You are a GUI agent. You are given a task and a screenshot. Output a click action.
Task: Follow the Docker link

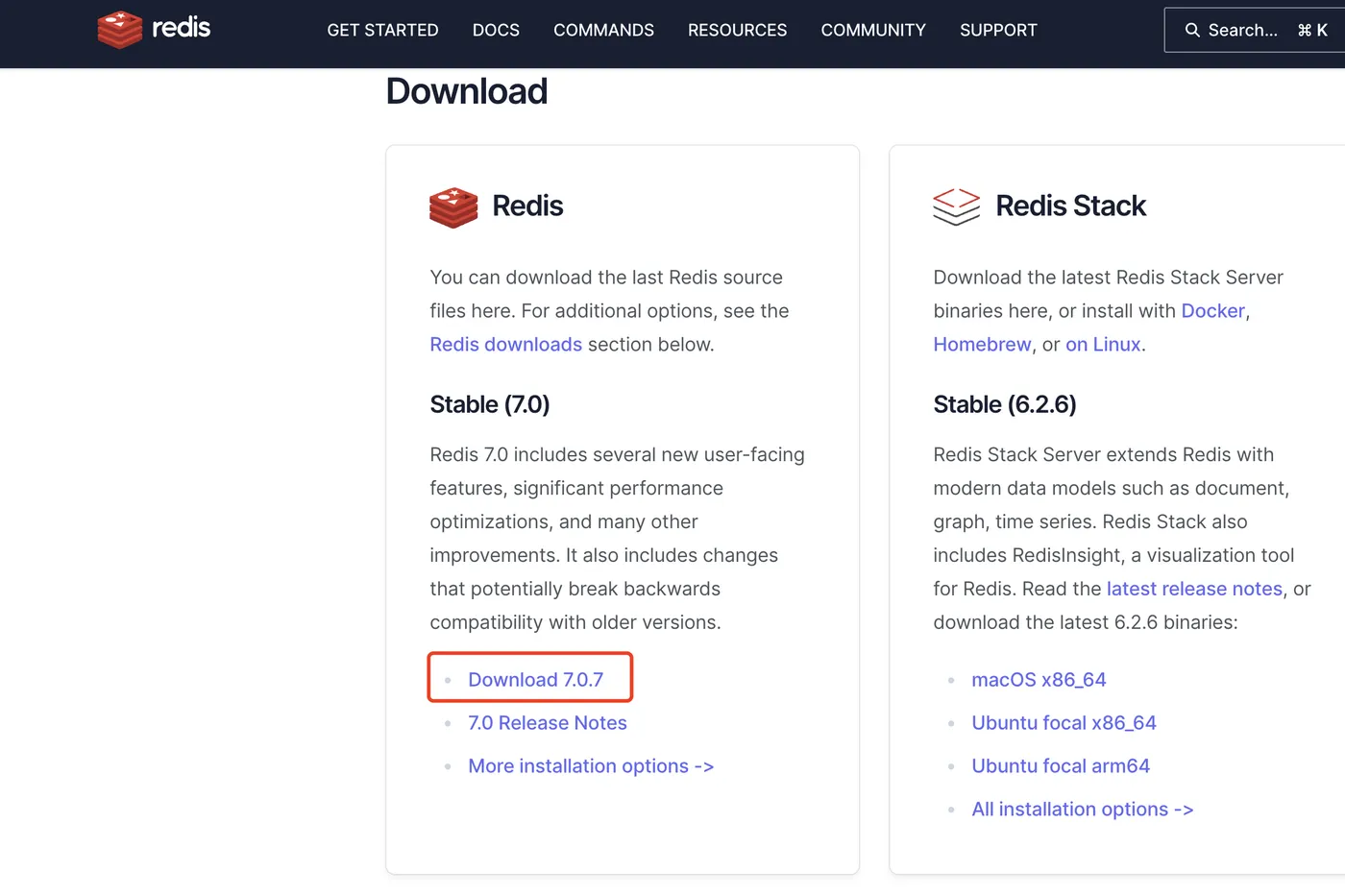click(x=1212, y=310)
